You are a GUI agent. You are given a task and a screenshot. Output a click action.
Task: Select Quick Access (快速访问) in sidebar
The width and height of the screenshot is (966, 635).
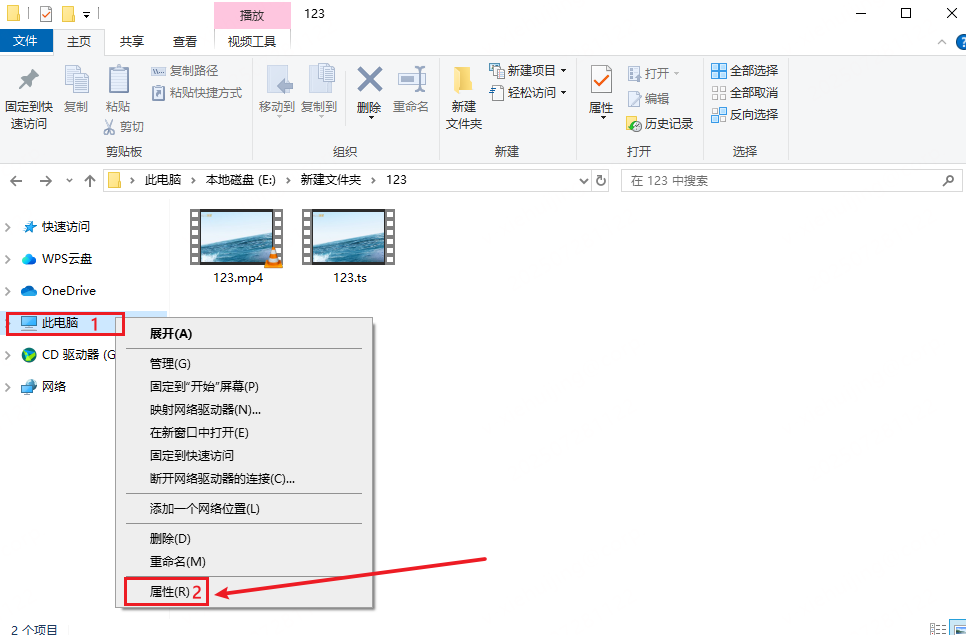(57, 227)
